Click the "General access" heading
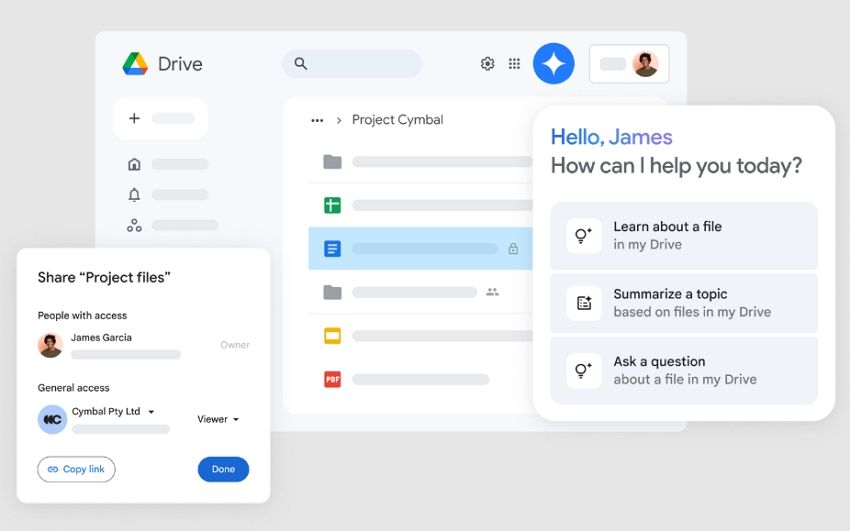This screenshot has height=531, width=850. (74, 388)
